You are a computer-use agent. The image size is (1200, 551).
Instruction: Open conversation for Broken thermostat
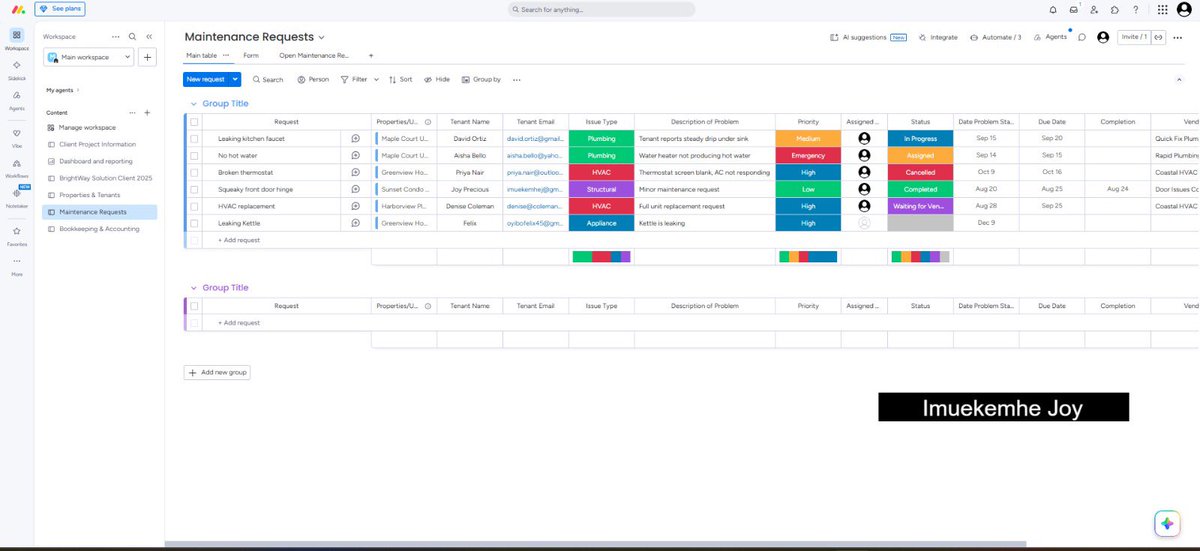click(x=355, y=172)
